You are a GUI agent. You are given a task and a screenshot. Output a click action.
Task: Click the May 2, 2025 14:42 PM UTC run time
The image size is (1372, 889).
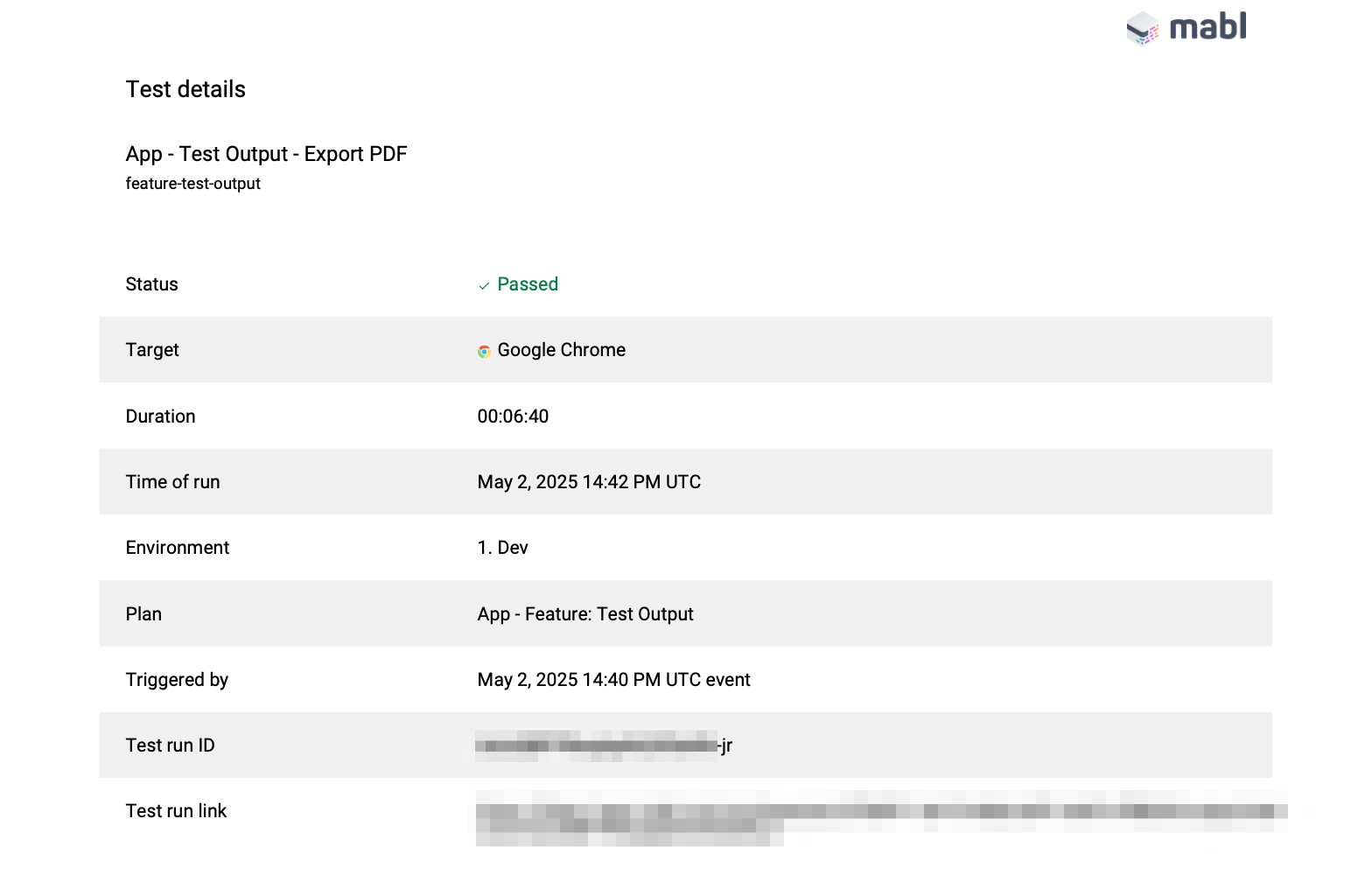click(589, 482)
